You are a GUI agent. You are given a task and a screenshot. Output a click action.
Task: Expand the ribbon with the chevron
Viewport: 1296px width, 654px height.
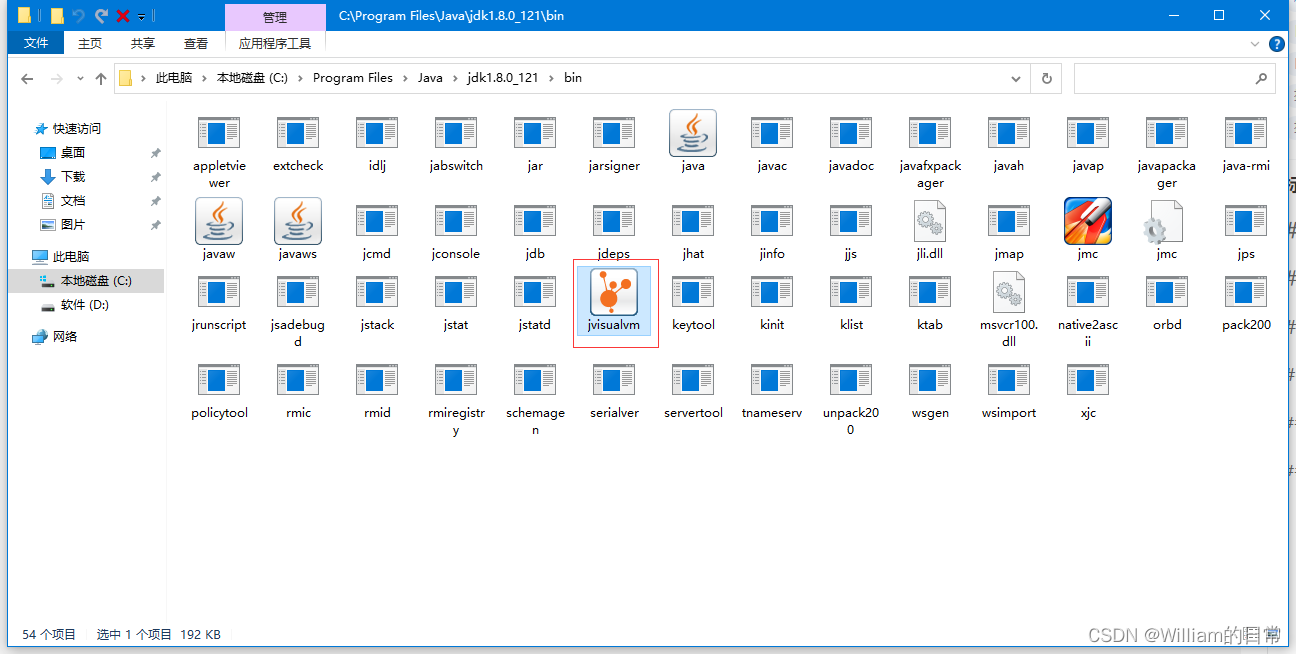click(x=1256, y=44)
